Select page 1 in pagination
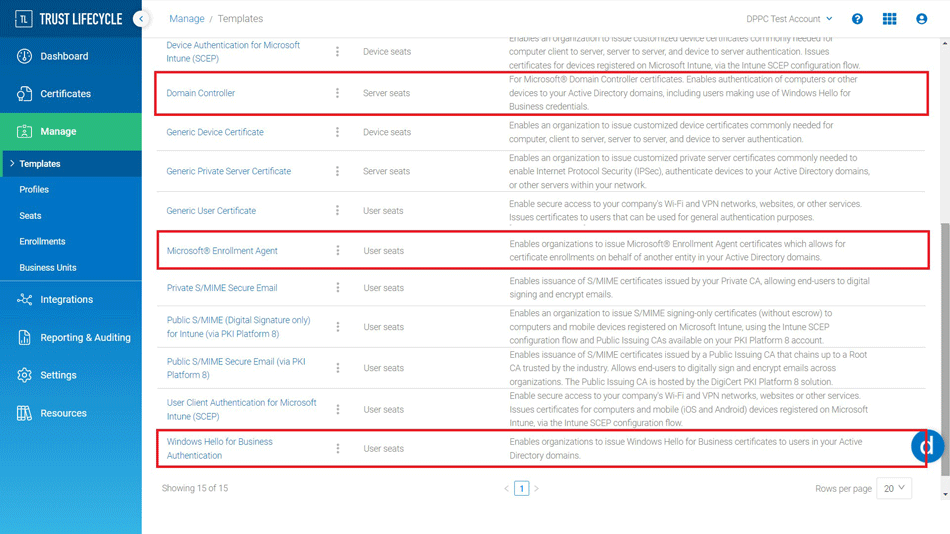950x534 pixels. pyautogui.click(x=521, y=489)
